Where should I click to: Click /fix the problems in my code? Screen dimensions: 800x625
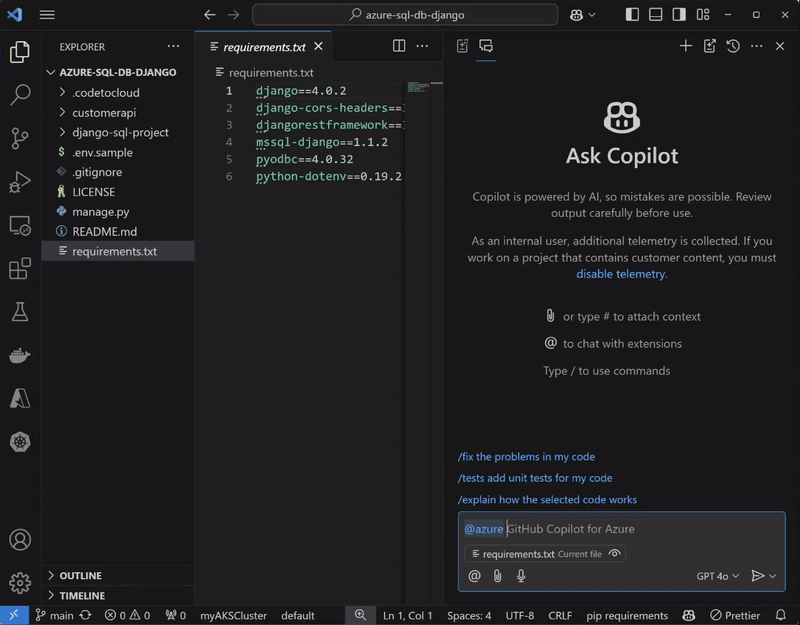pyautogui.click(x=526, y=457)
